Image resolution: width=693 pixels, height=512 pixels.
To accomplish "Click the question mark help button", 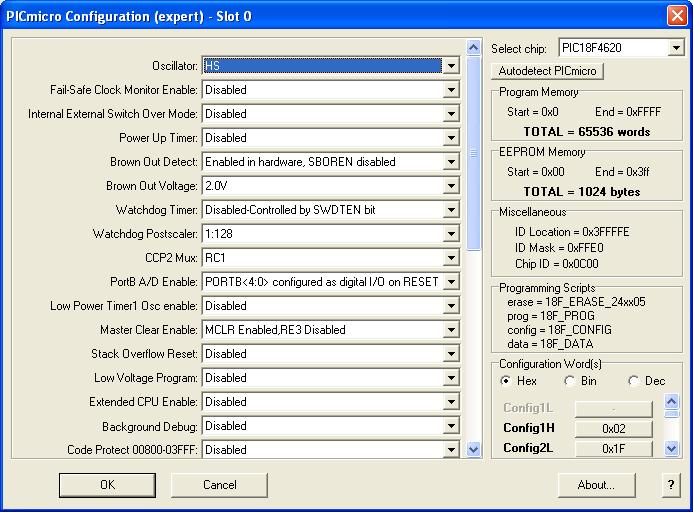I will coord(671,485).
